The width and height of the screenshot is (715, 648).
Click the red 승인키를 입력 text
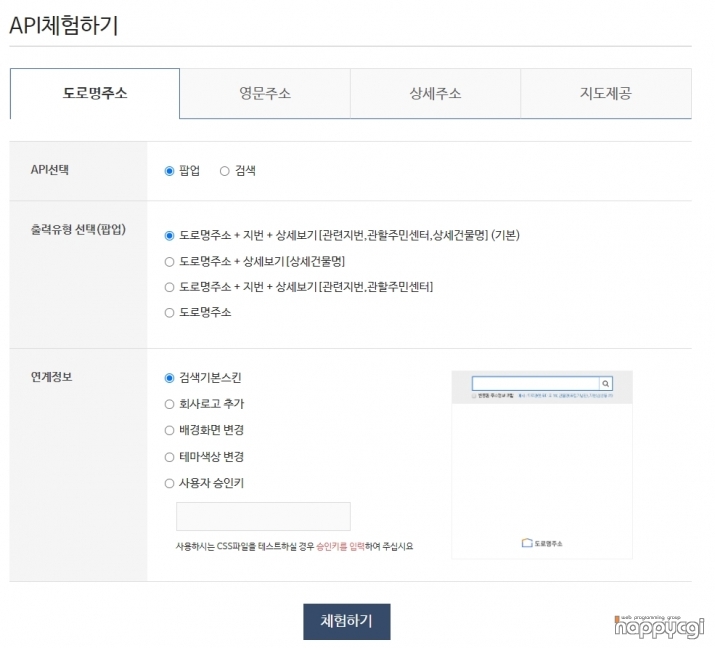[x=340, y=546]
